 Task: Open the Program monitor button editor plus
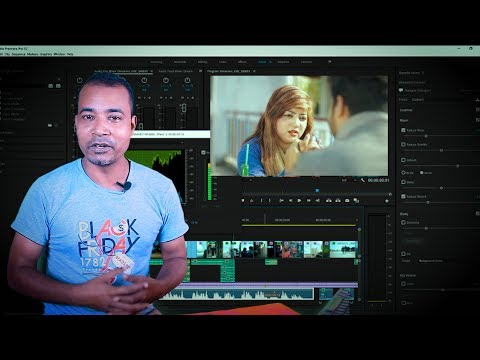click(387, 201)
